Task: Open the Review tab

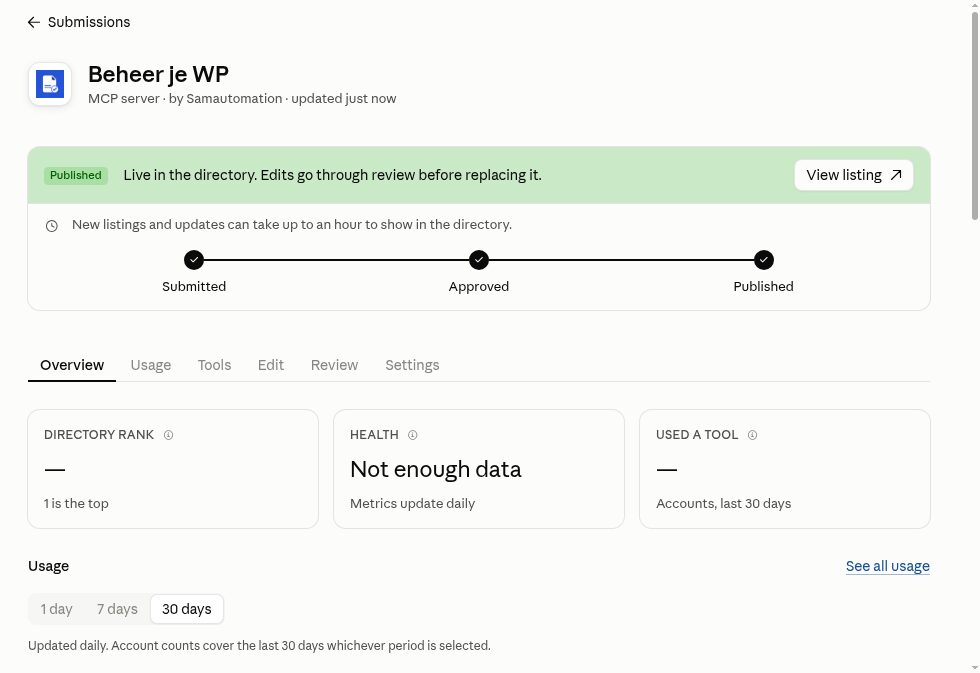Action: coord(334,365)
